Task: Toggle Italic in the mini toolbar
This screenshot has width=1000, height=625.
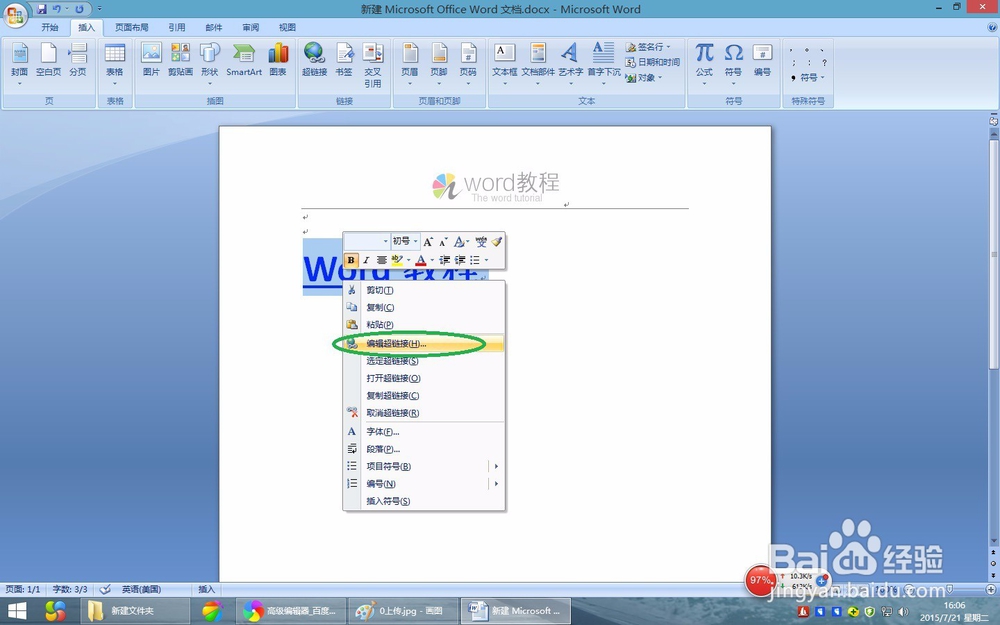Action: point(366,260)
